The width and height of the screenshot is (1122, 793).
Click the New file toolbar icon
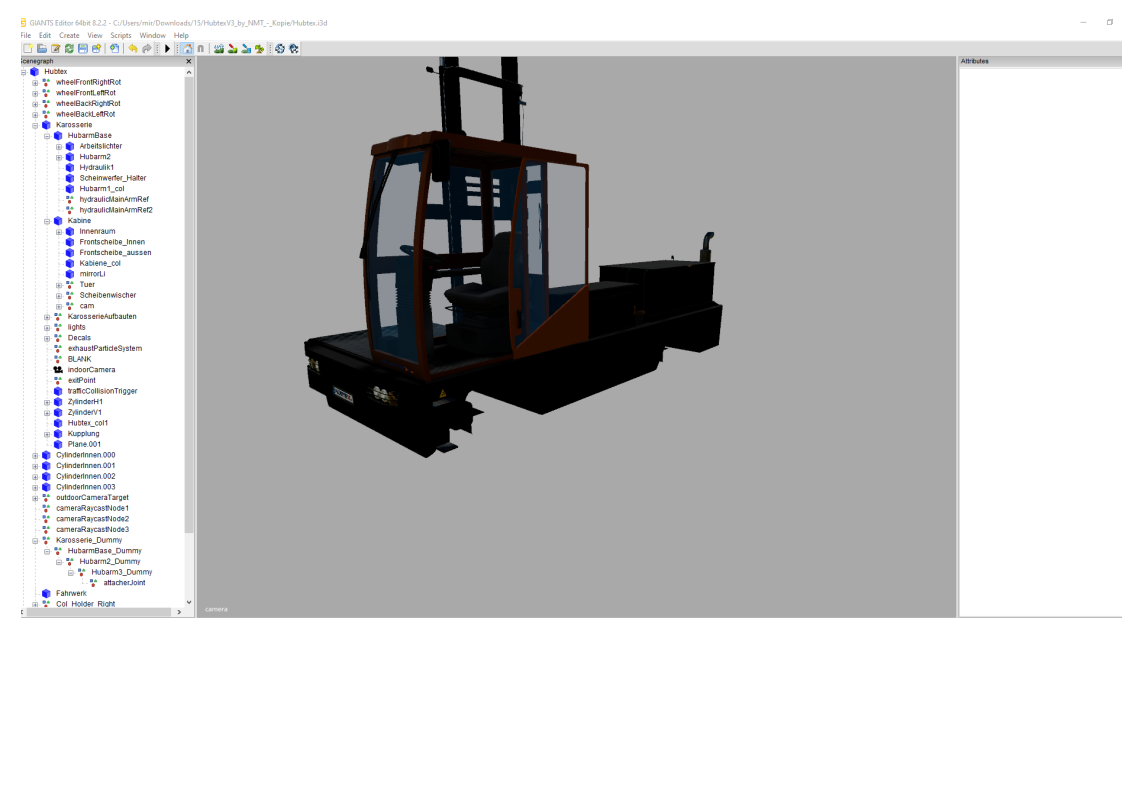point(28,48)
